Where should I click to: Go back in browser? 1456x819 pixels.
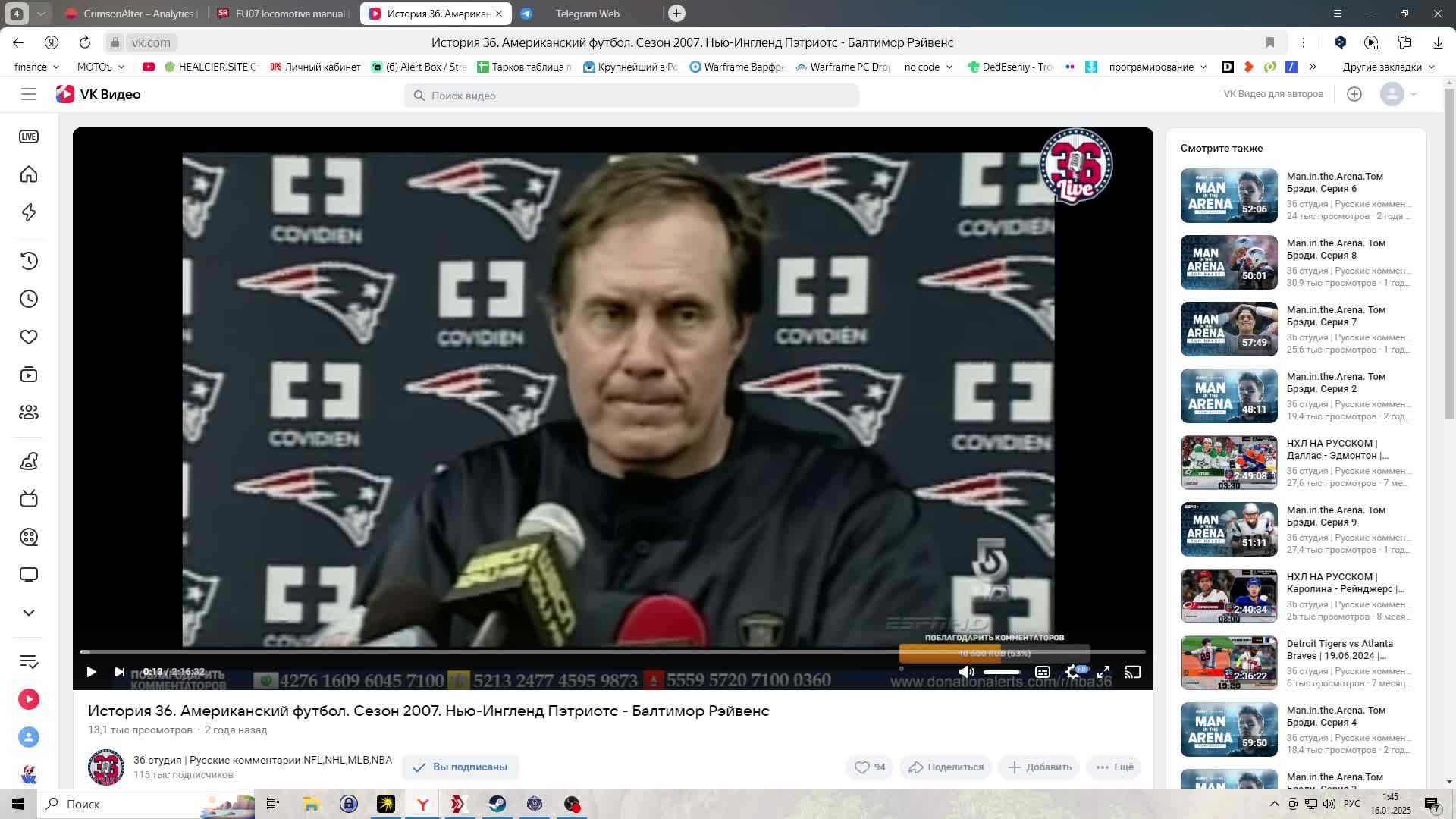pyautogui.click(x=18, y=42)
